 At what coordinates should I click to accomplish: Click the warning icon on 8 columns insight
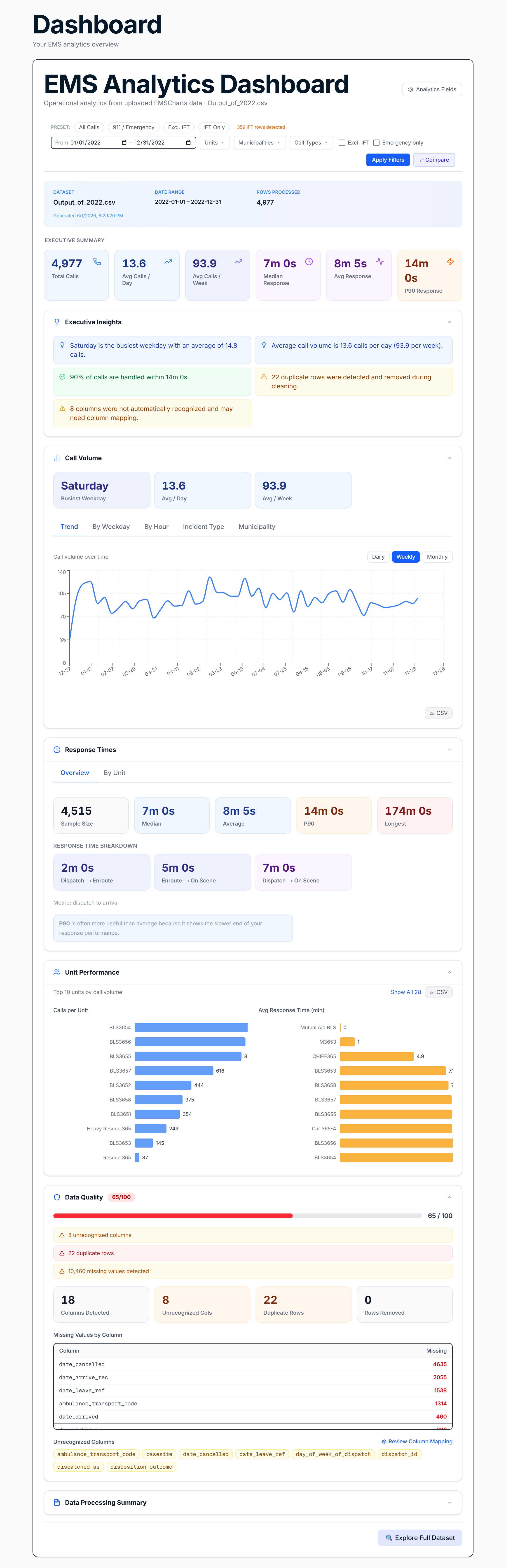[x=62, y=408]
